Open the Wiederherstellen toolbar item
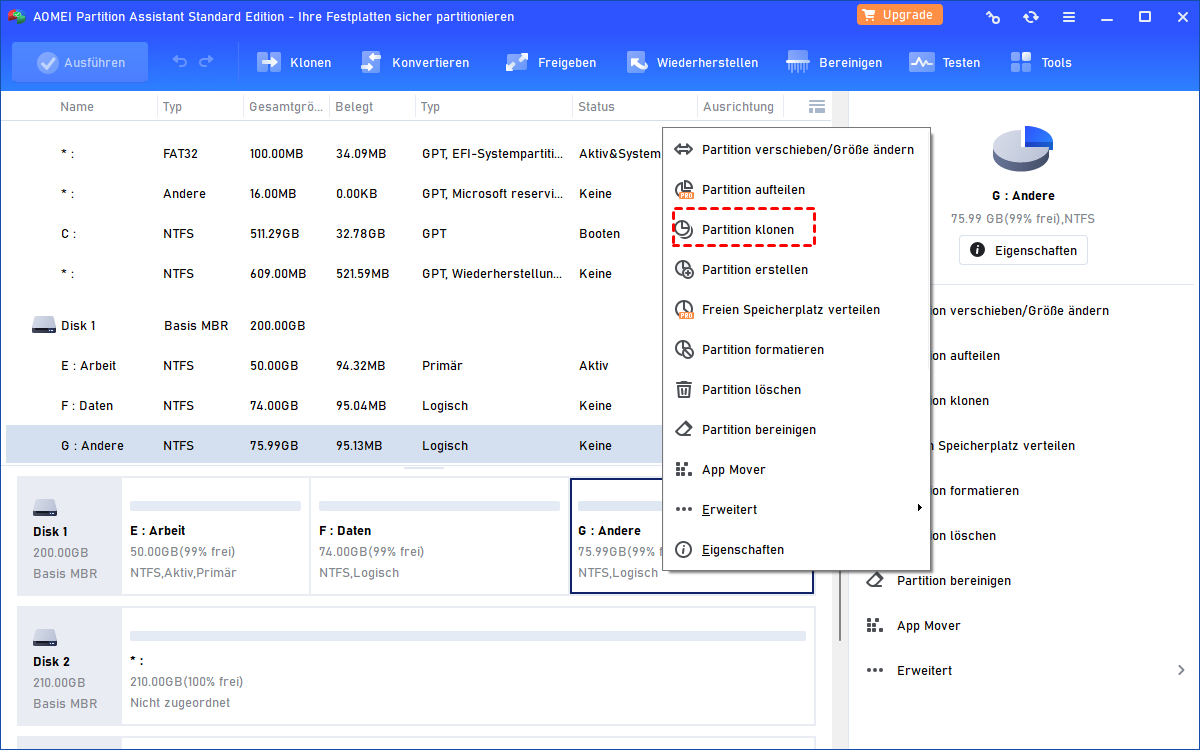This screenshot has height=750, width=1200. [x=692, y=62]
